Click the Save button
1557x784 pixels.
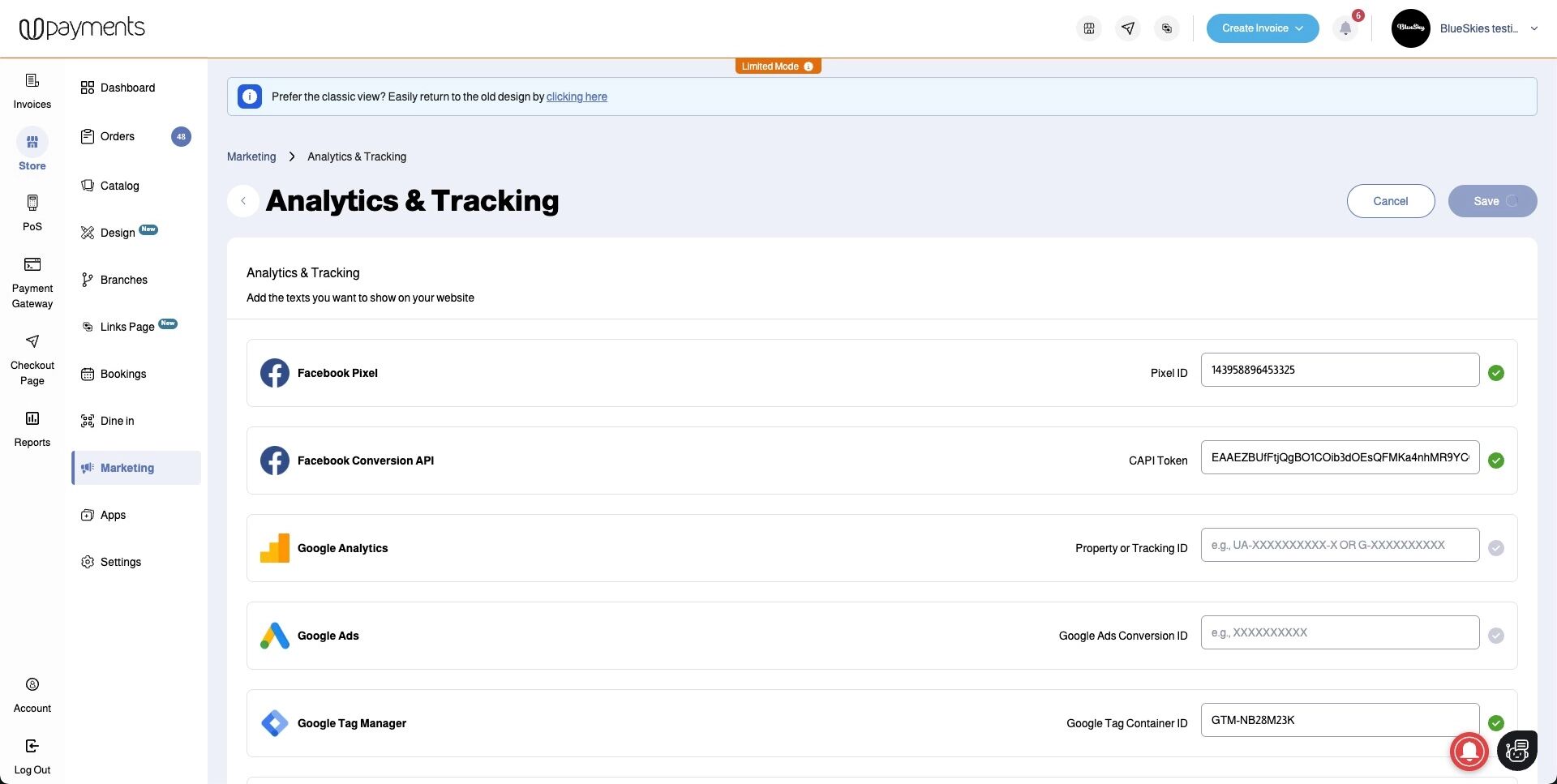coord(1492,201)
